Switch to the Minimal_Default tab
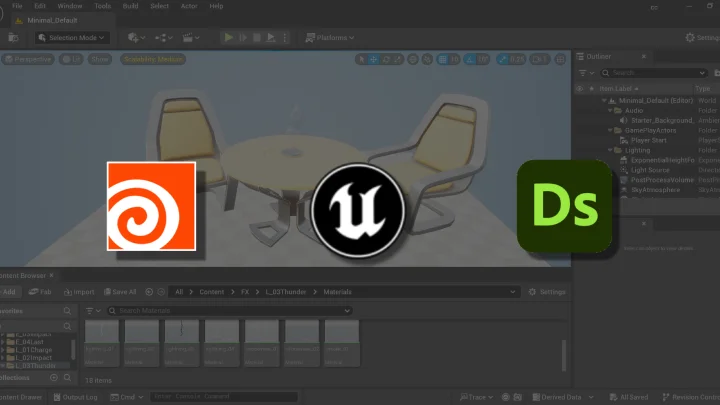The height and width of the screenshot is (405, 720). 52,20
